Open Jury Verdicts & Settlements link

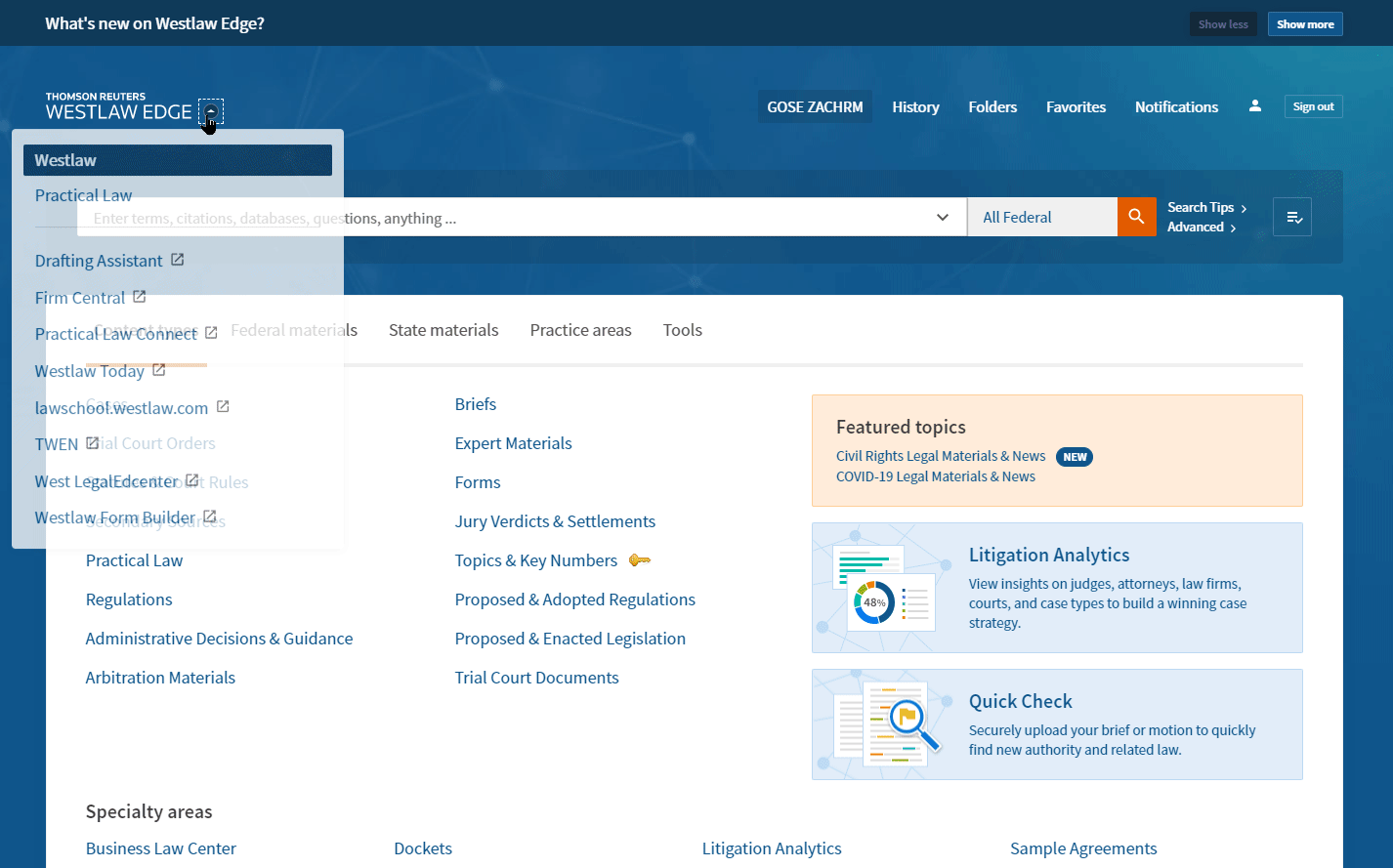(x=555, y=521)
